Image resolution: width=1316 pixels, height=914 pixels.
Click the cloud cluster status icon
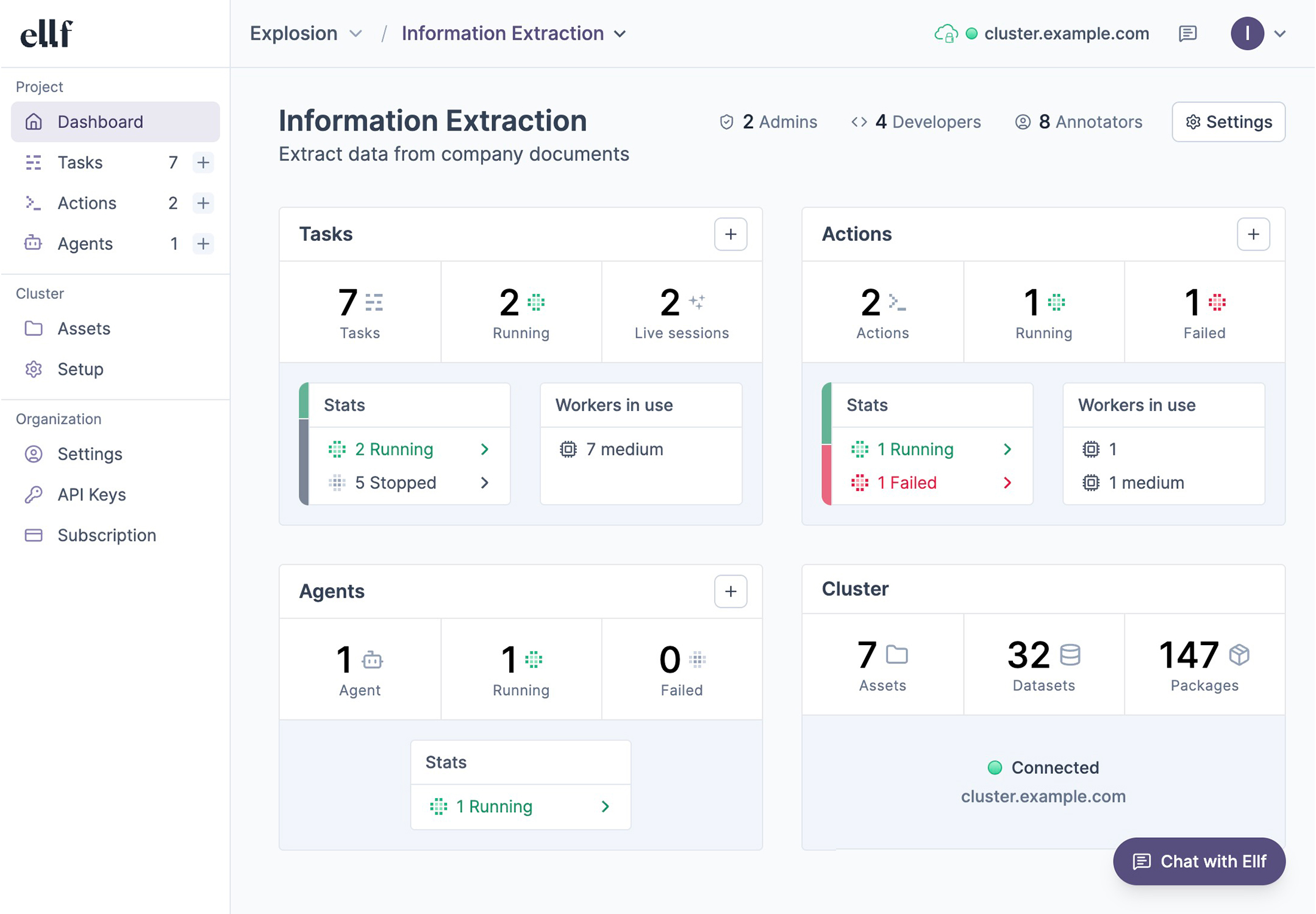pyautogui.click(x=945, y=34)
